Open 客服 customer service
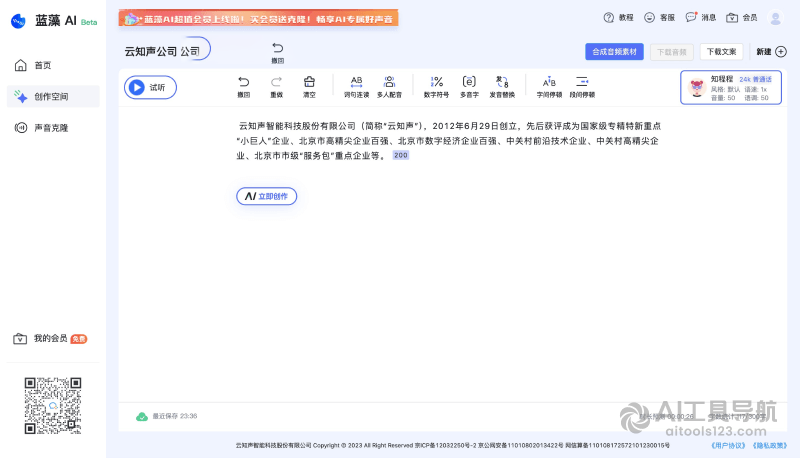The image size is (800, 458). pyautogui.click(x=659, y=17)
